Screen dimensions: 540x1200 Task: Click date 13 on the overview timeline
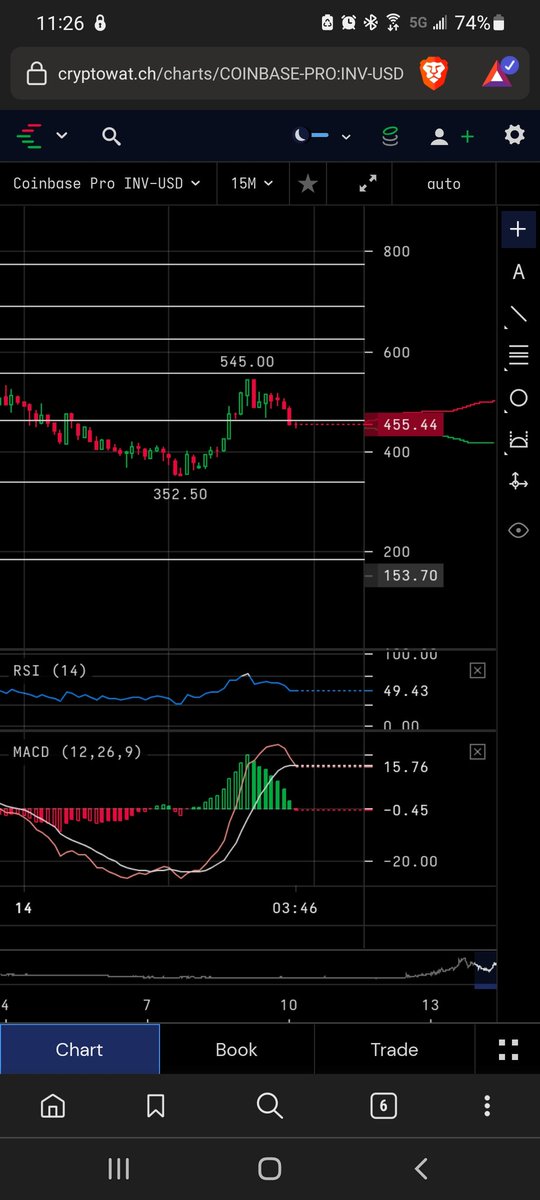pyautogui.click(x=430, y=1004)
